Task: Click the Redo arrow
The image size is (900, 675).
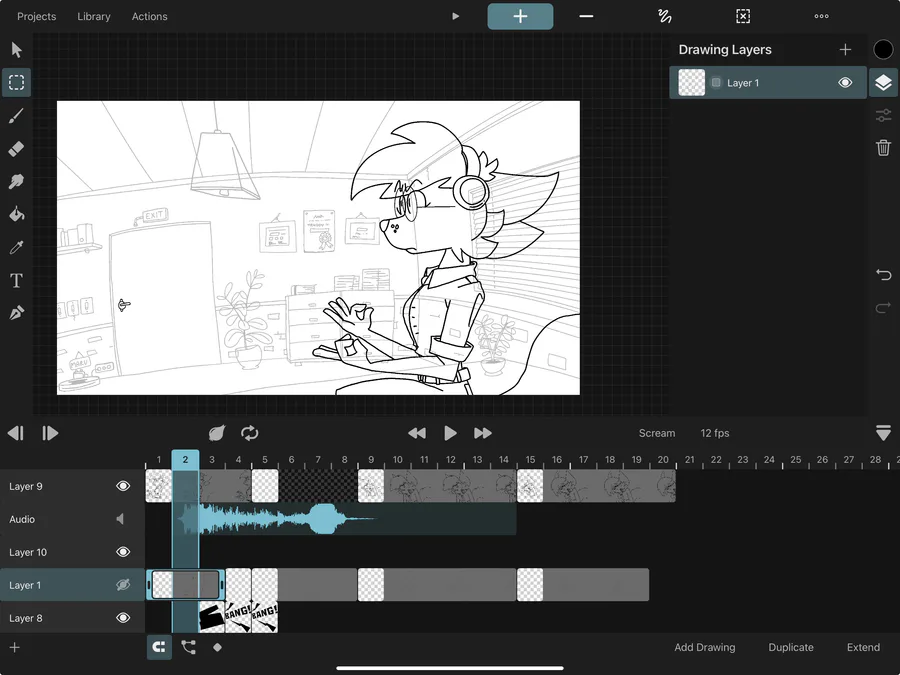Action: pyautogui.click(x=883, y=308)
